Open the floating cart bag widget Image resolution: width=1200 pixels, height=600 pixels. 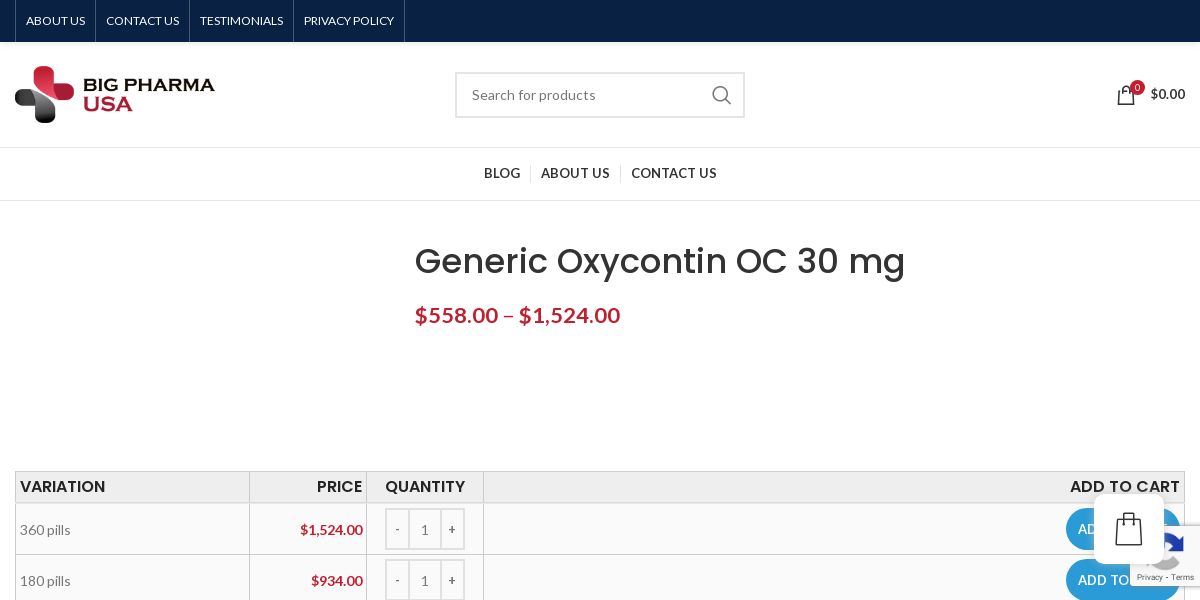pos(1128,529)
